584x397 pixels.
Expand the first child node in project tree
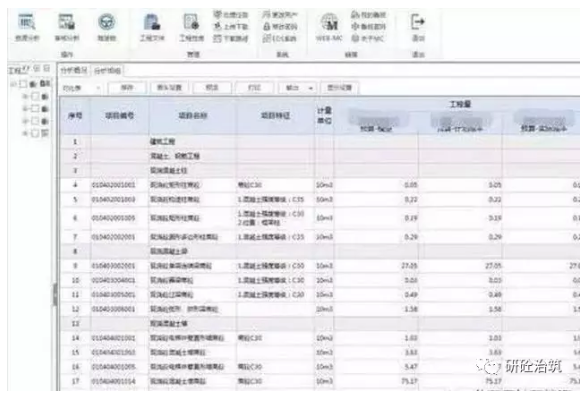25,97
